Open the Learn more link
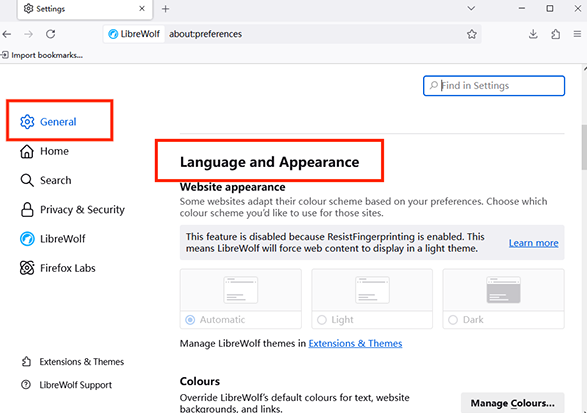The height and width of the screenshot is (413, 587). pos(533,243)
